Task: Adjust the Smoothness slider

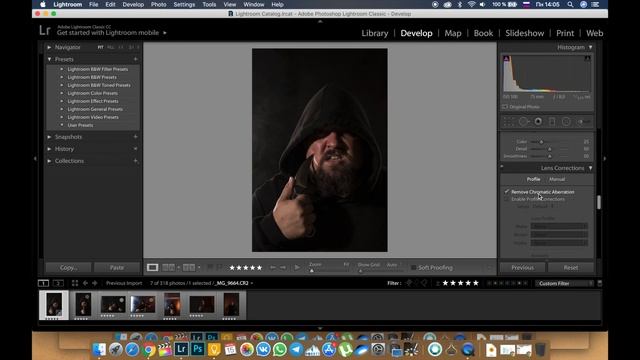Action: point(550,156)
